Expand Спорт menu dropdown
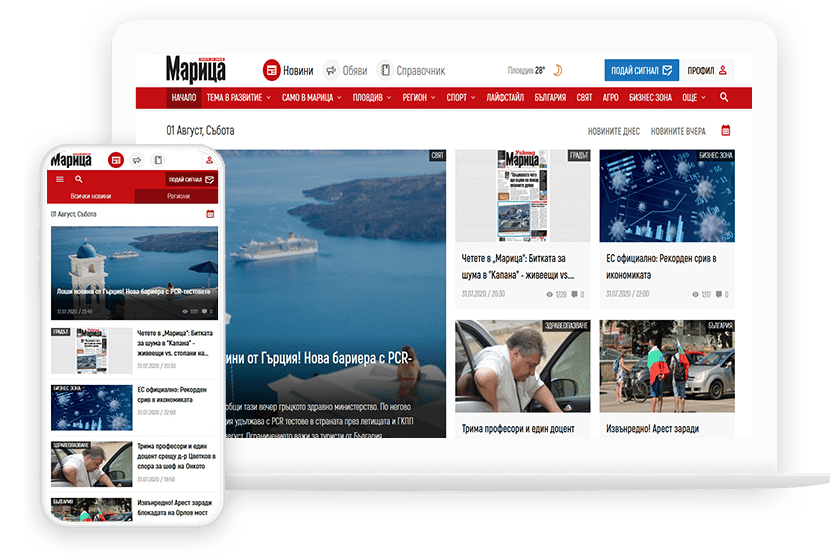Viewport: 830px width, 553px height. [x=461, y=98]
